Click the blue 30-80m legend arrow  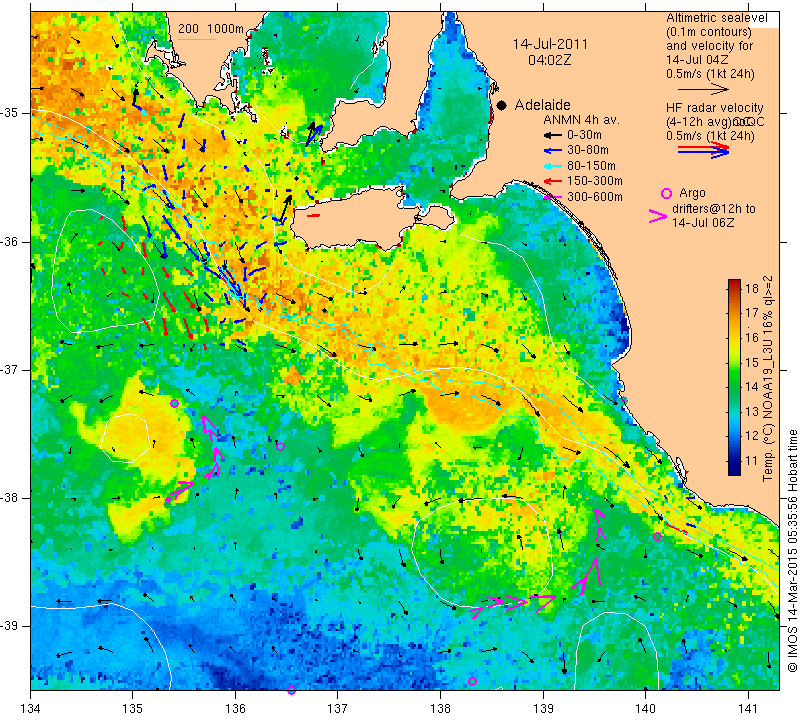552,151
